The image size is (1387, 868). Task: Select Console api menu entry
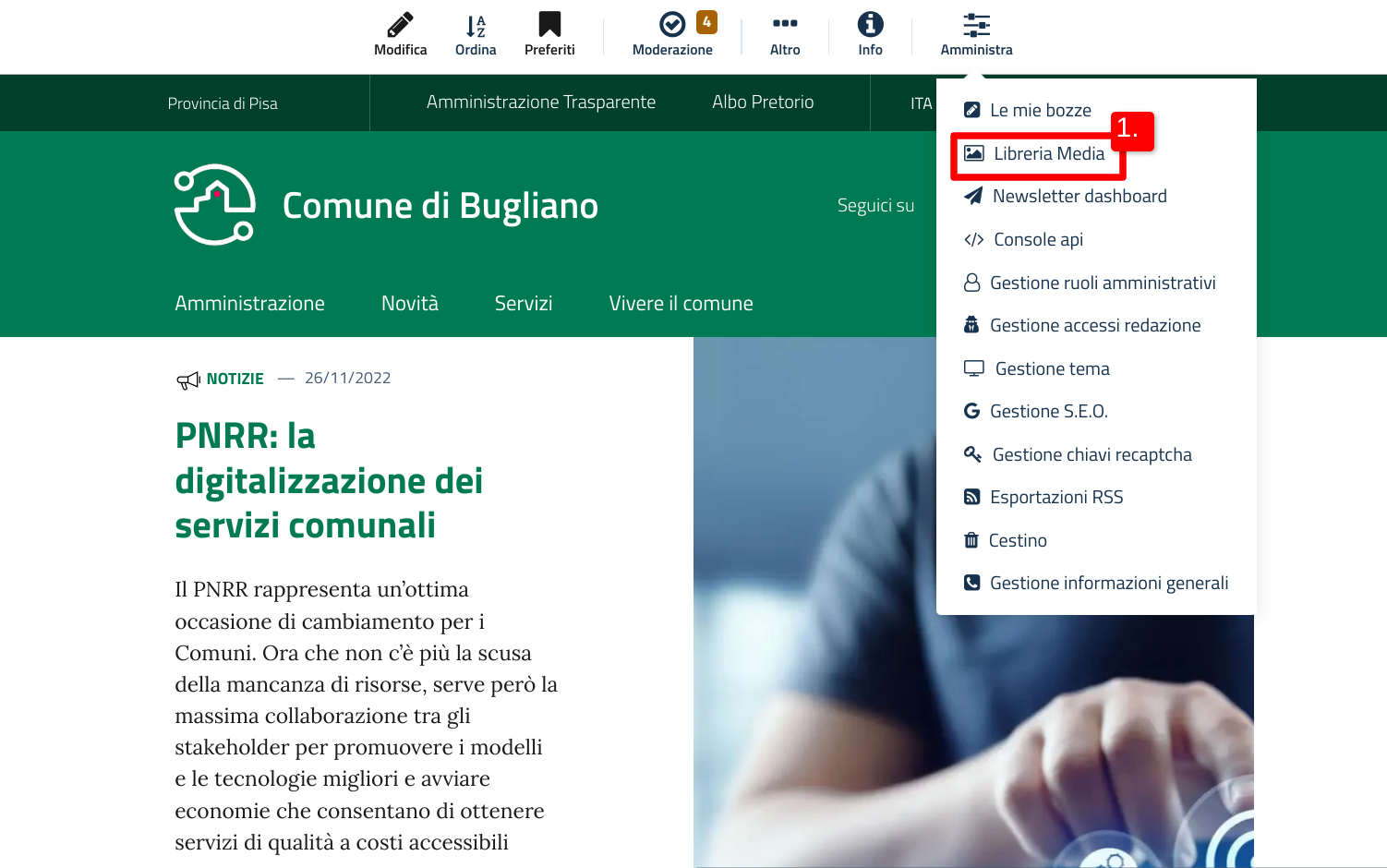point(1038,240)
